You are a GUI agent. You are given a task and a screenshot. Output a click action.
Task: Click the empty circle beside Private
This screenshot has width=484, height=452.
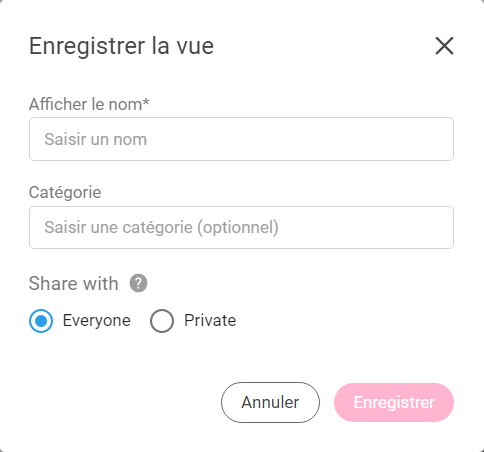[162, 321]
